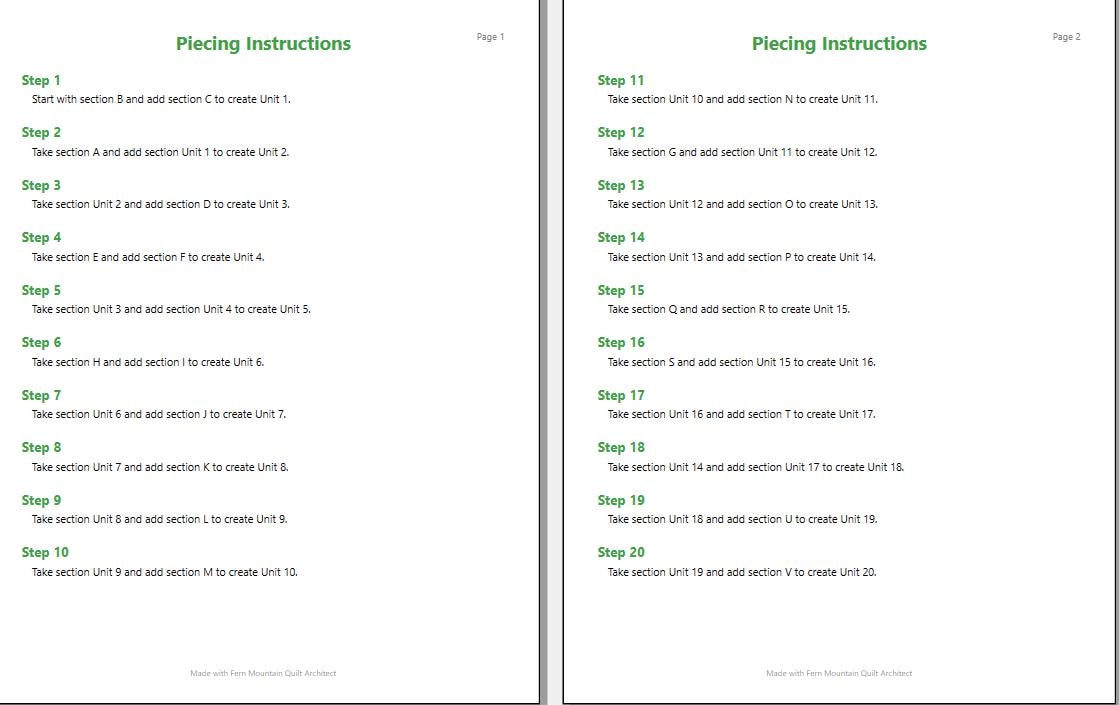1119x705 pixels.
Task: Click the Piecing Instructions title on Page 2
Action: tap(839, 44)
